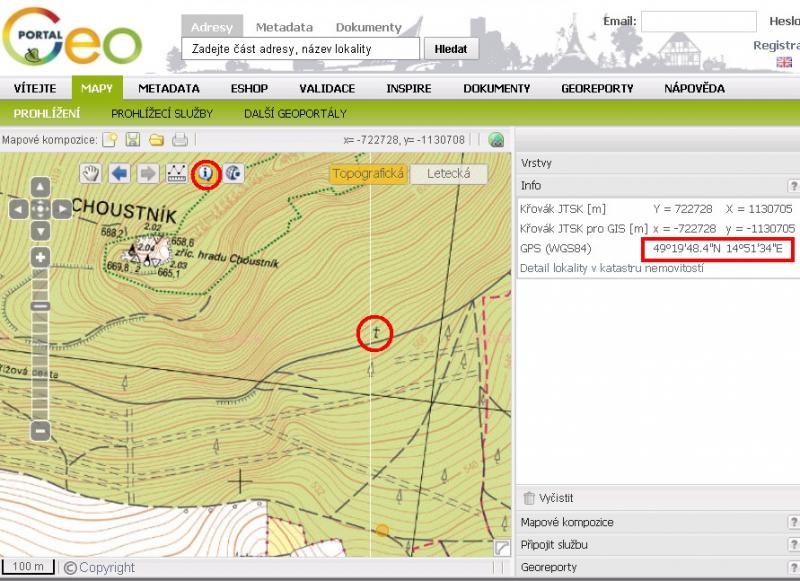This screenshot has height=581, width=800.
Task: Click the Hledat search button
Action: (x=451, y=49)
